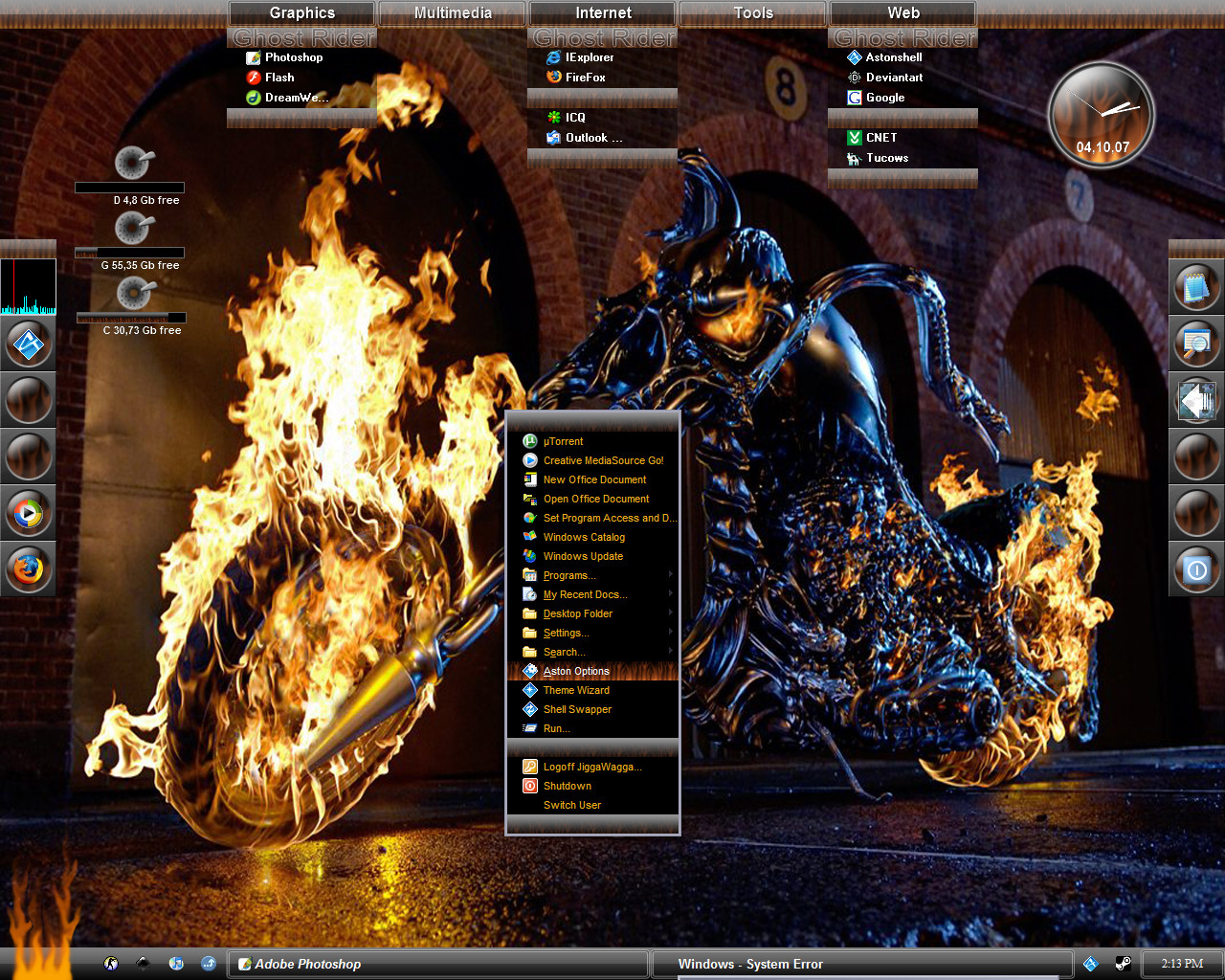Launch Firefox round button in left panel
The width and height of the screenshot is (1225, 980).
29,568
